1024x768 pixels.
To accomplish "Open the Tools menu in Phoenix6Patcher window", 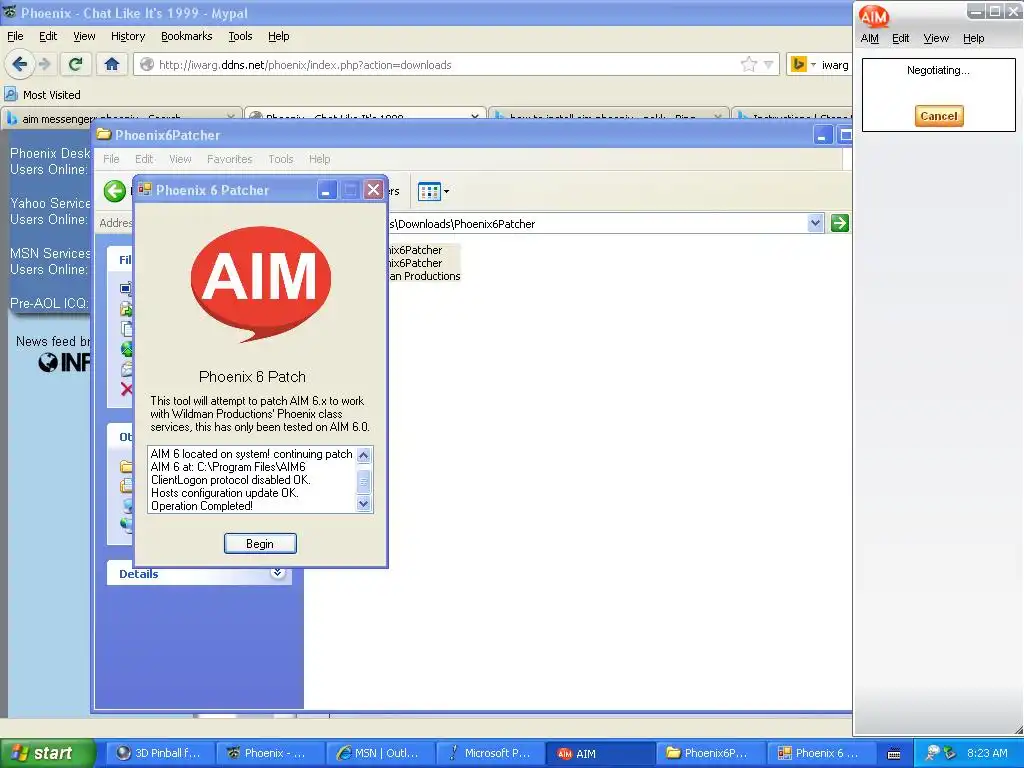I will [281, 159].
